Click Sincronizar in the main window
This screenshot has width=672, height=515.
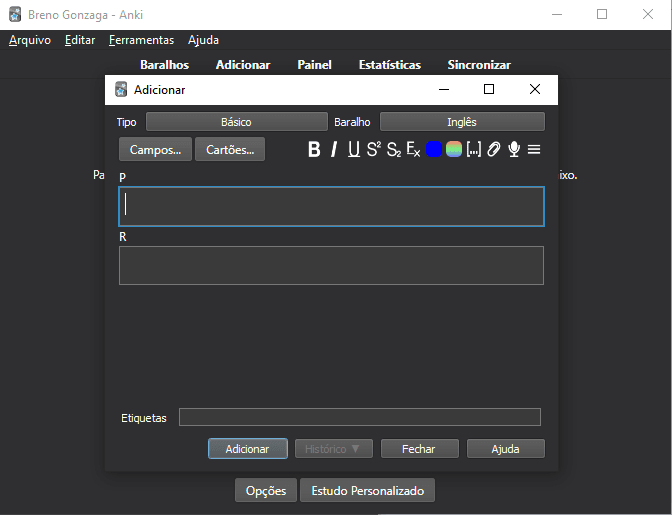click(x=479, y=65)
